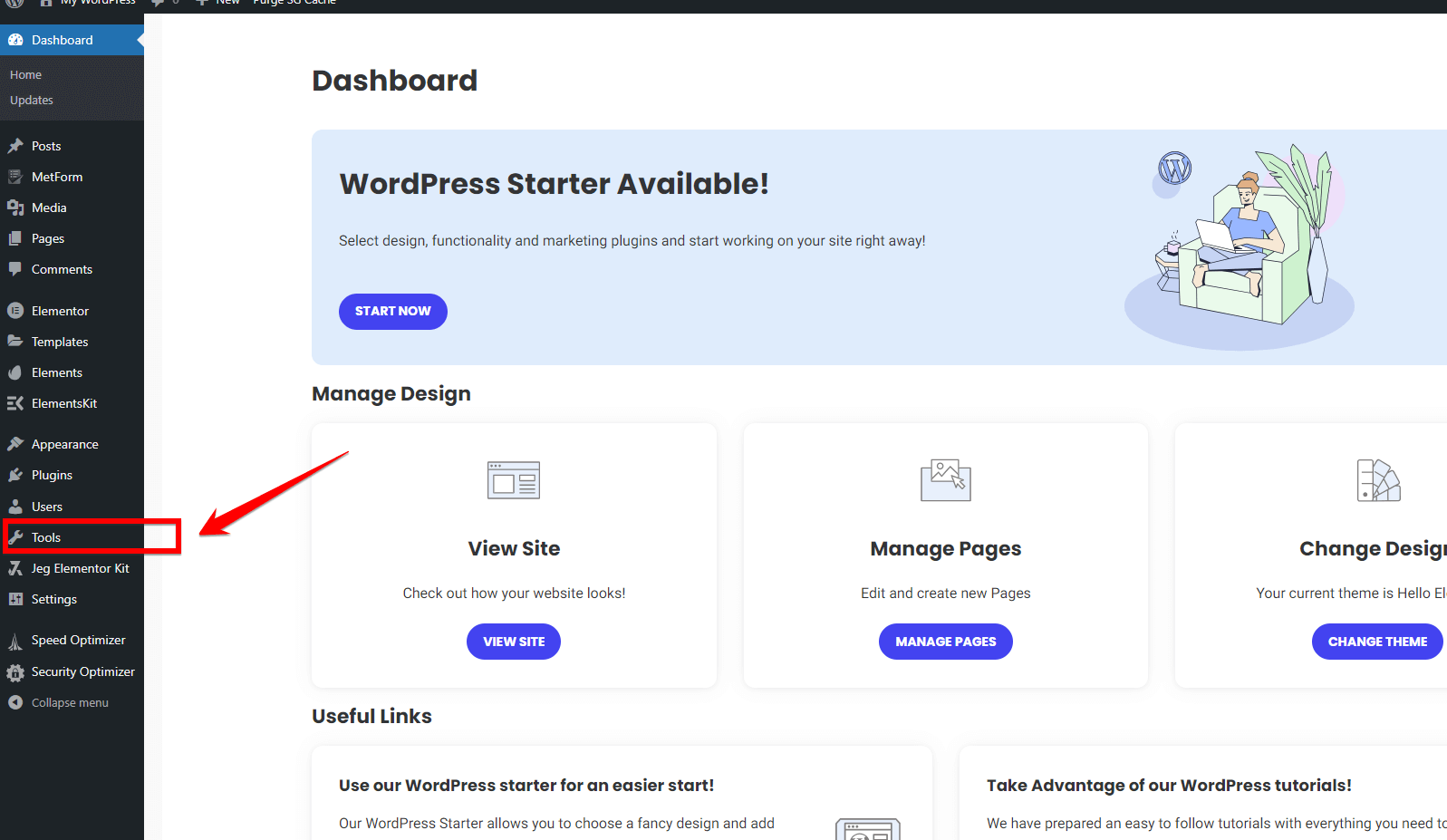Click the Users person icon
Viewport: 1447px width, 840px height.
coord(15,507)
